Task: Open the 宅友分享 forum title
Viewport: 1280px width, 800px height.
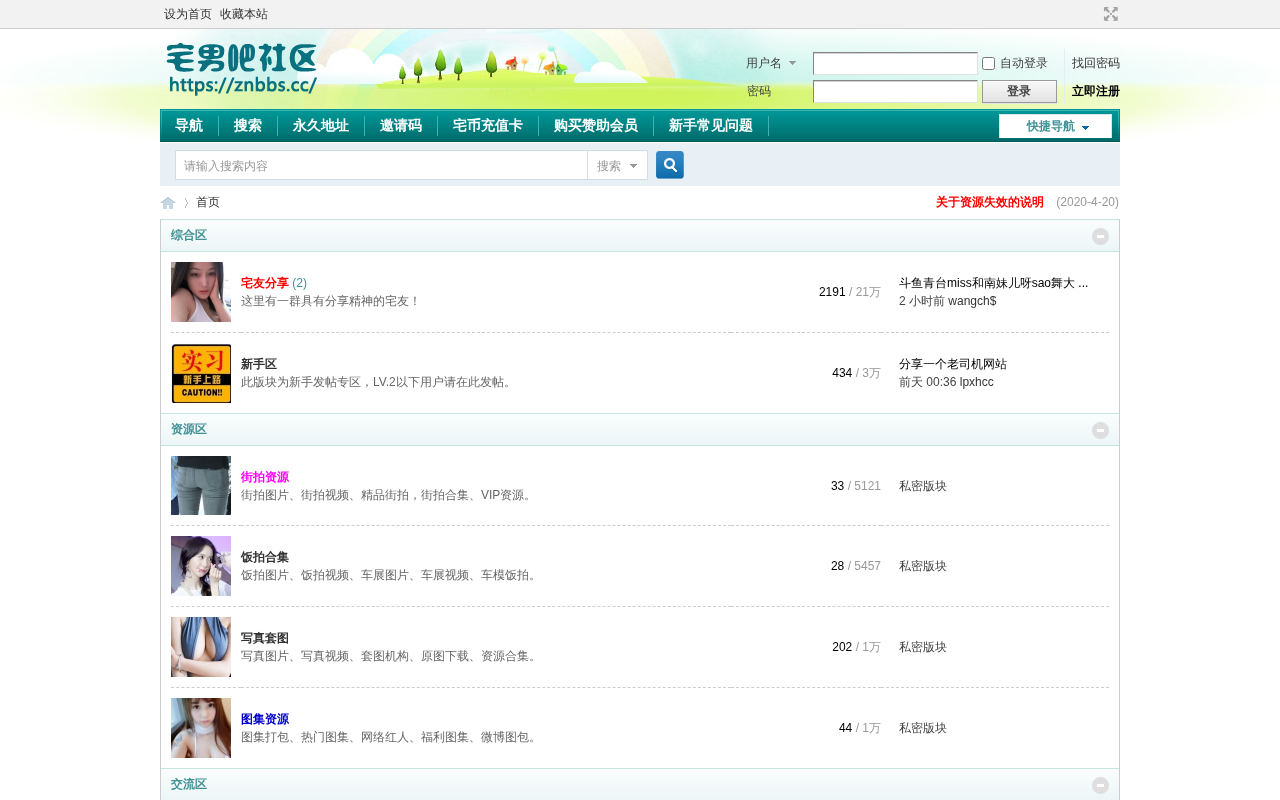Action: tap(265, 283)
